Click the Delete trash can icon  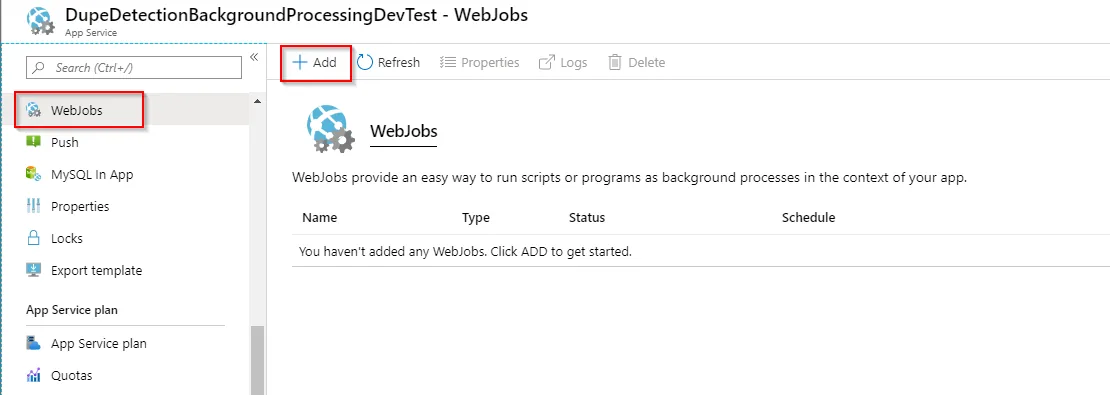(614, 62)
